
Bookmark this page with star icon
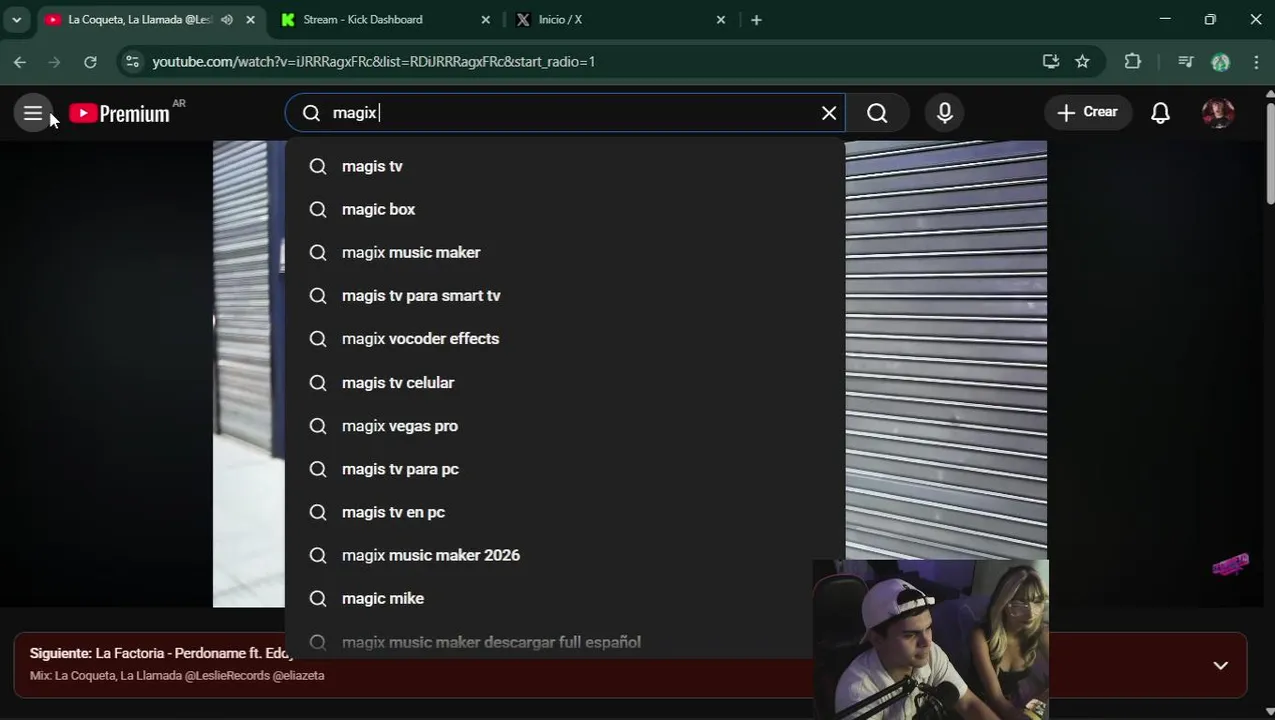click(x=1082, y=62)
